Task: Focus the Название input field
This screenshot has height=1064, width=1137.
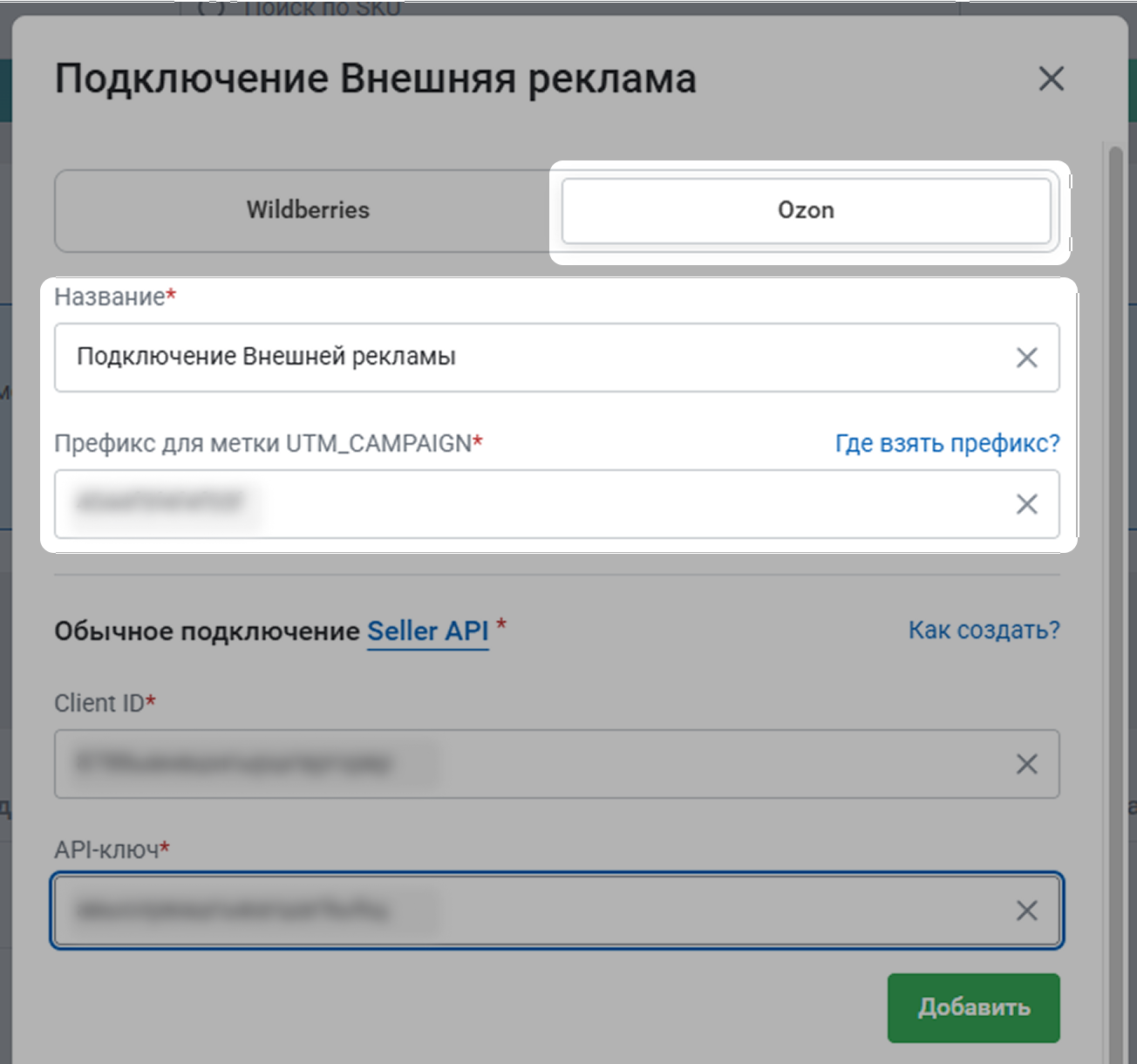Action: click(x=523, y=358)
